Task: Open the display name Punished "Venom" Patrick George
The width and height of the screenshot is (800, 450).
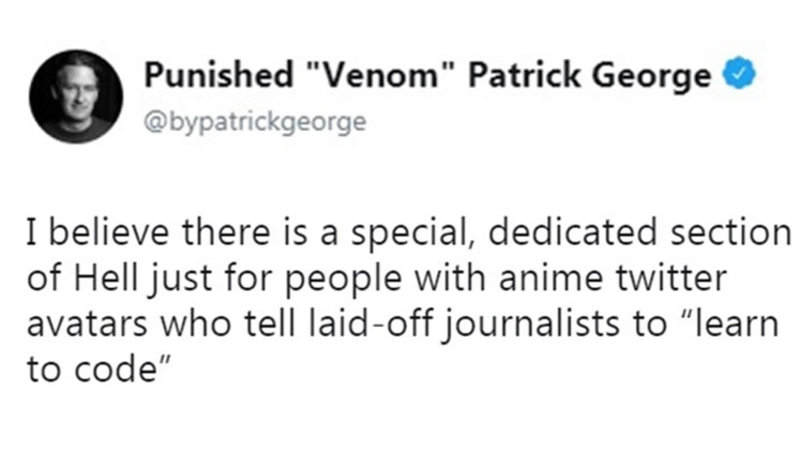Action: (428, 75)
